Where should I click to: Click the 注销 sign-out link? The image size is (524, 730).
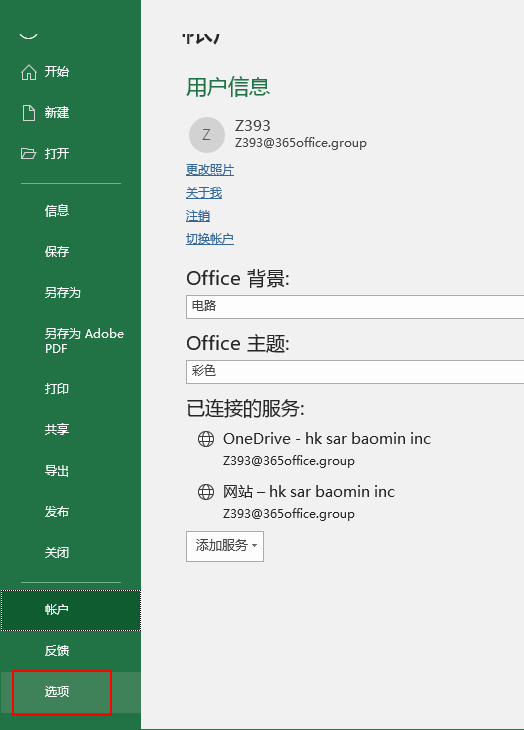tap(198, 216)
